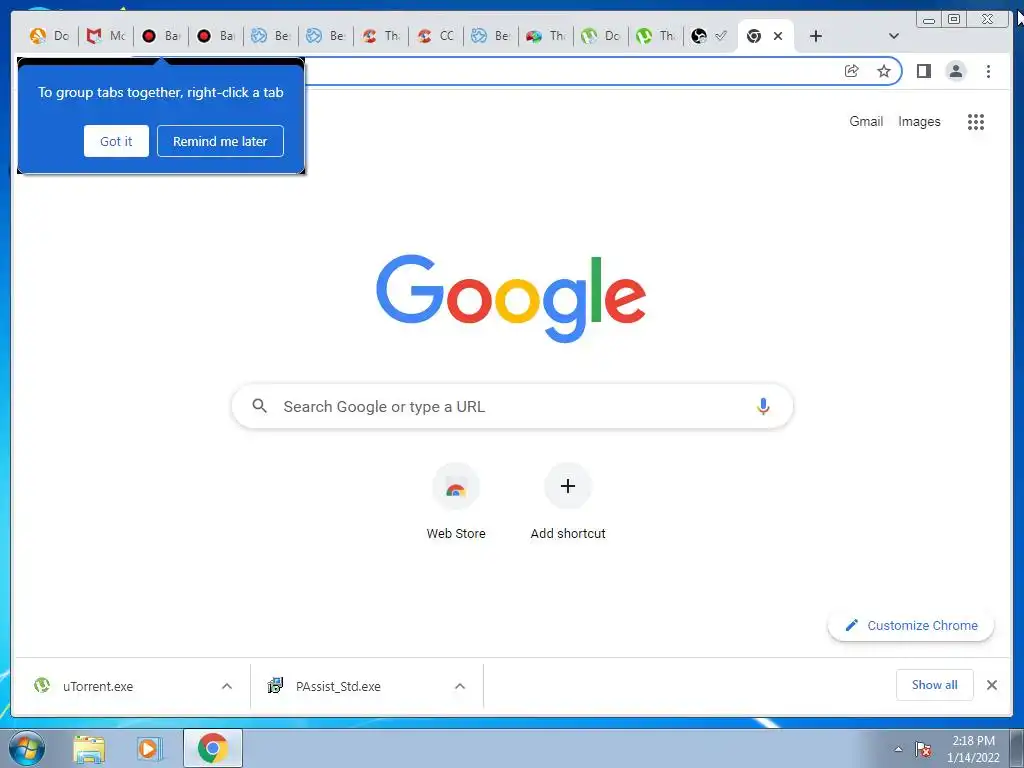Open the downloaded uTorrent.exe file
The height and width of the screenshot is (768, 1024).
coord(98,686)
